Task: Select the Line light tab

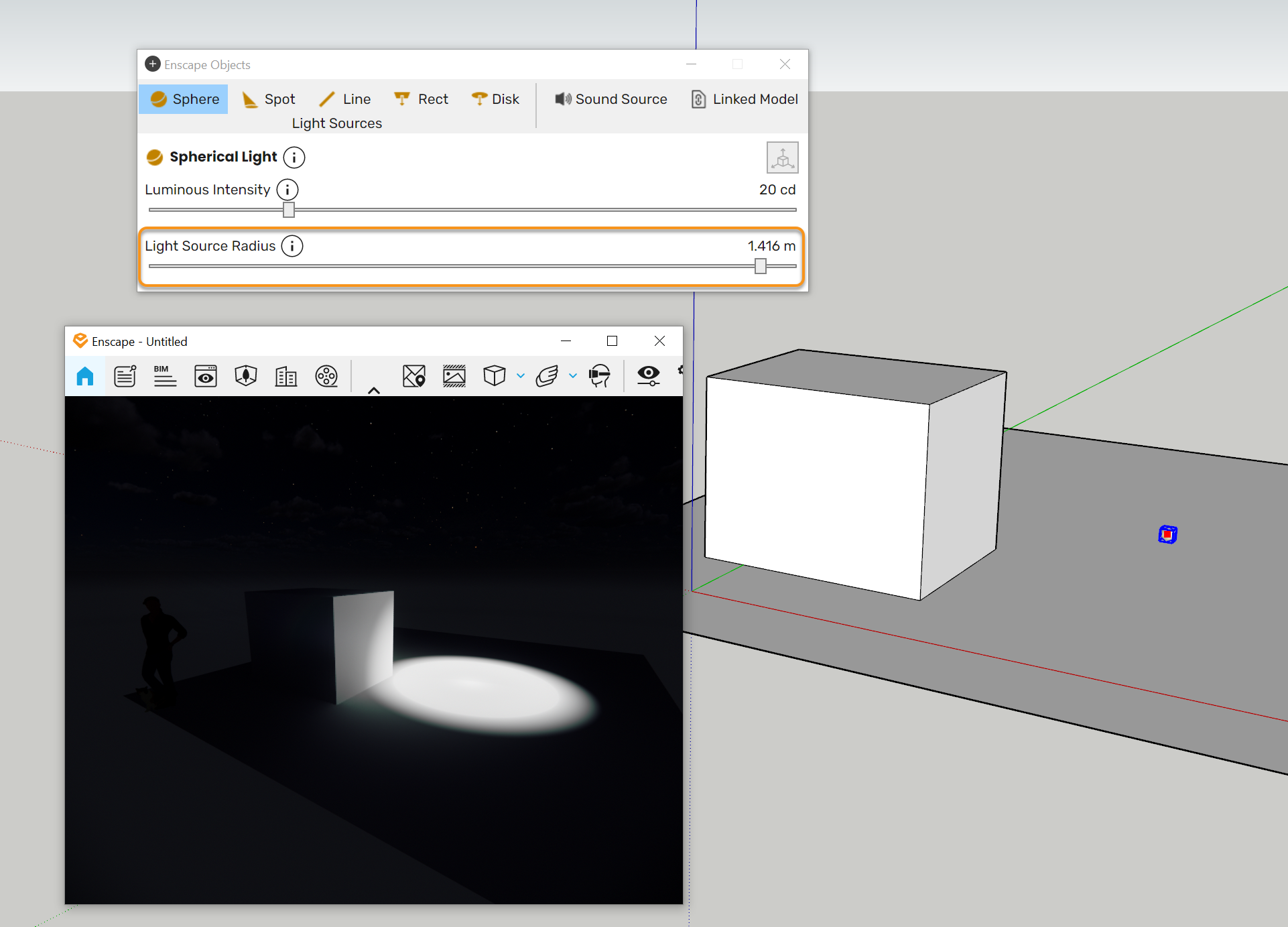Action: point(345,99)
